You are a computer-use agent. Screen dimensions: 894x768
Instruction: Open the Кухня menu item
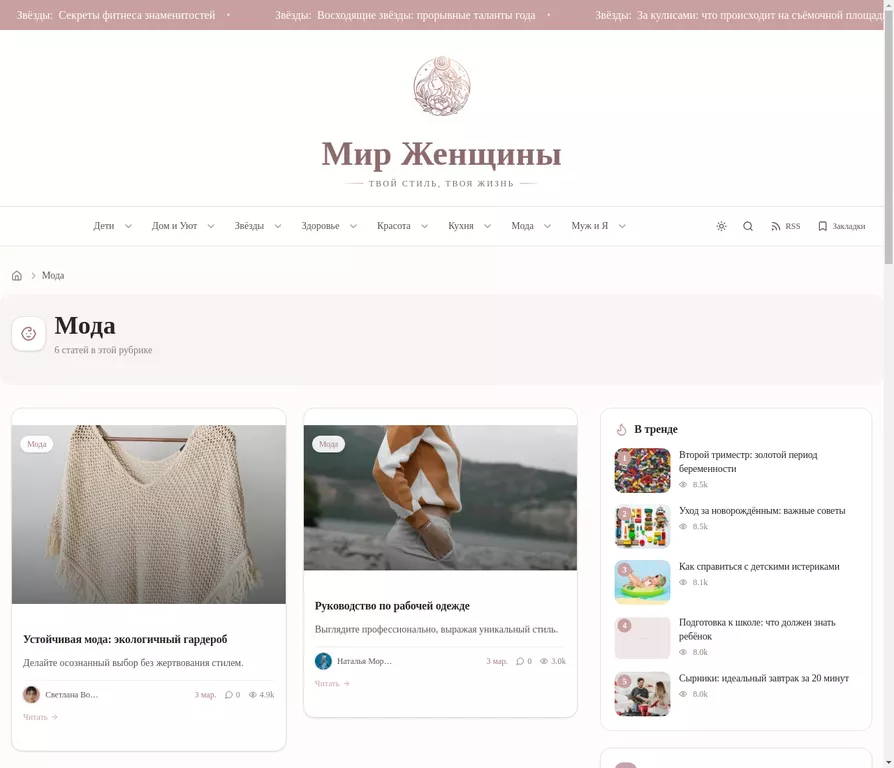tap(461, 226)
